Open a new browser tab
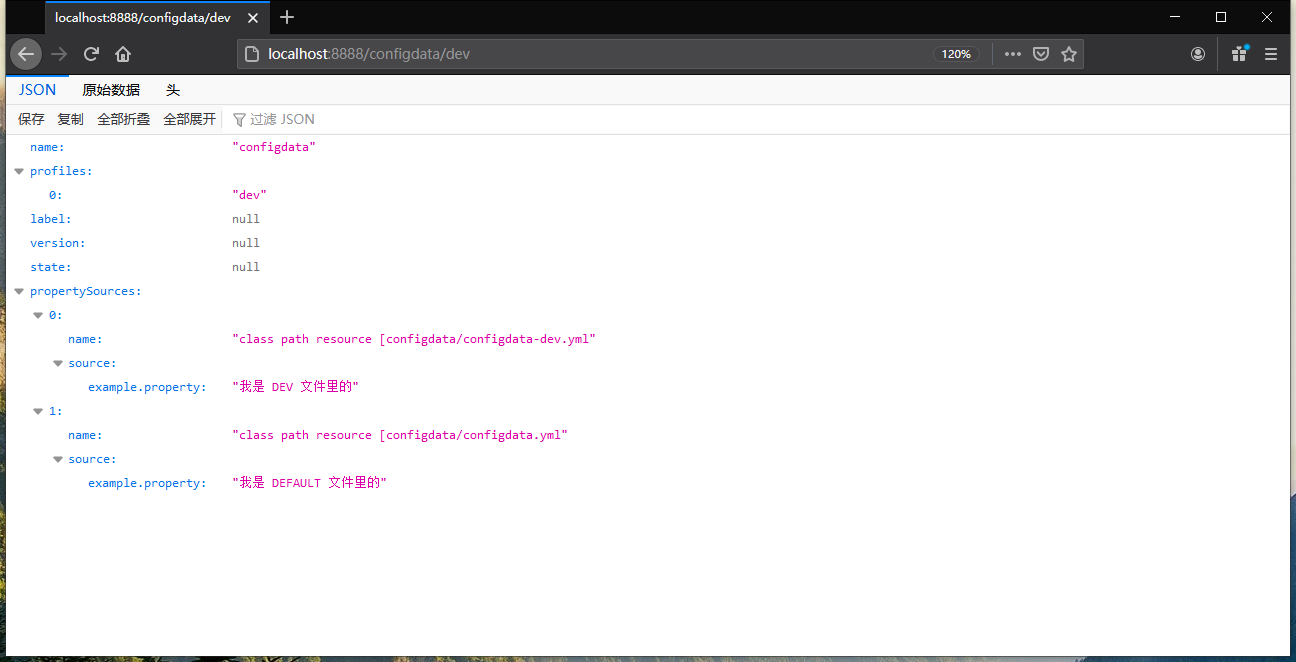 pyautogui.click(x=287, y=17)
